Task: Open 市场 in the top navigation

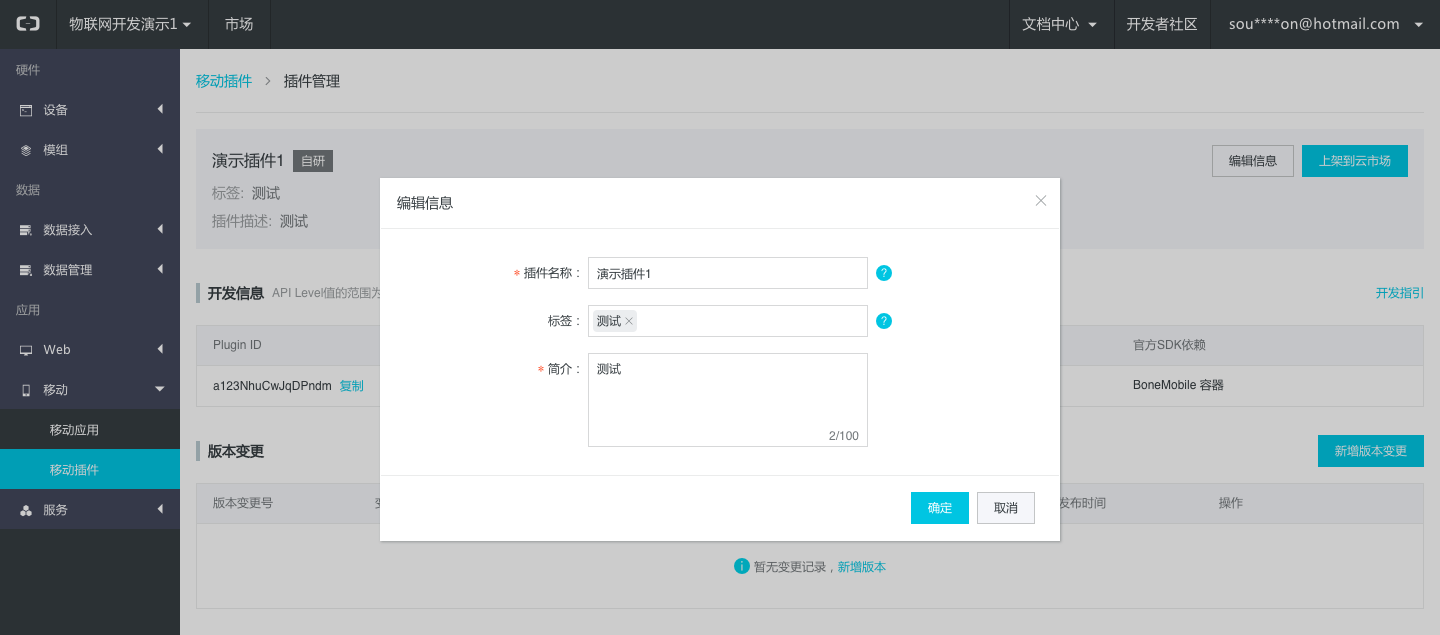Action: 239,24
